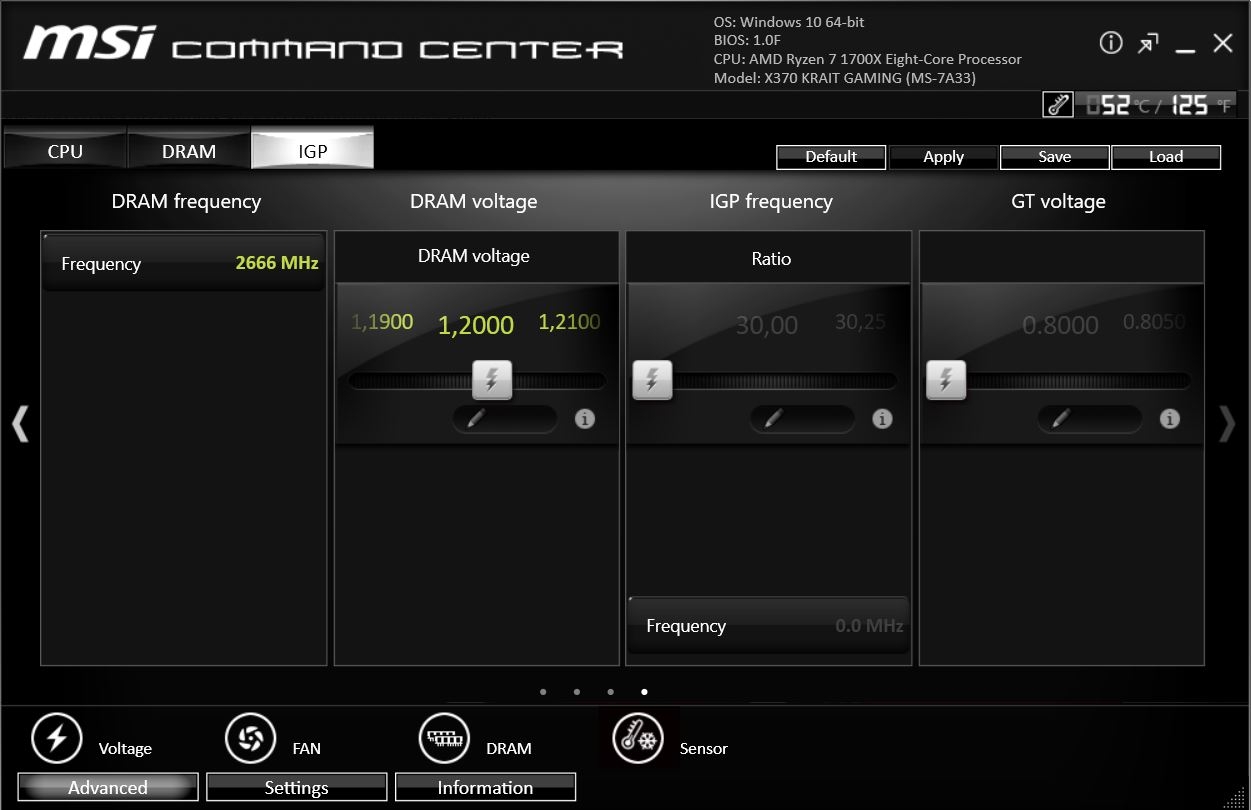The image size is (1251, 810).
Task: Select the second page indicator dot
Action: [x=577, y=691]
